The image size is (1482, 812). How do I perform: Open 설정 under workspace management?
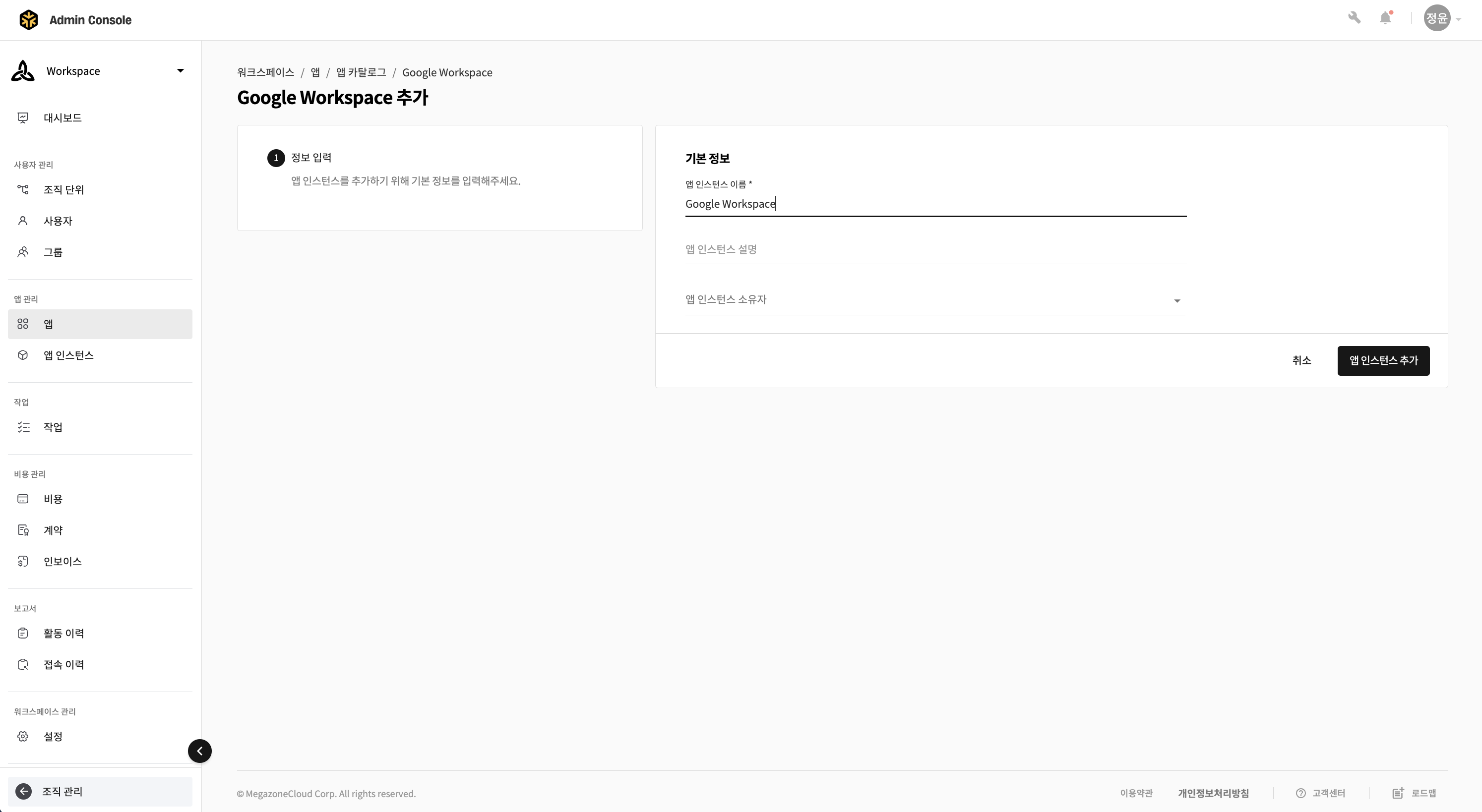[x=100, y=737]
